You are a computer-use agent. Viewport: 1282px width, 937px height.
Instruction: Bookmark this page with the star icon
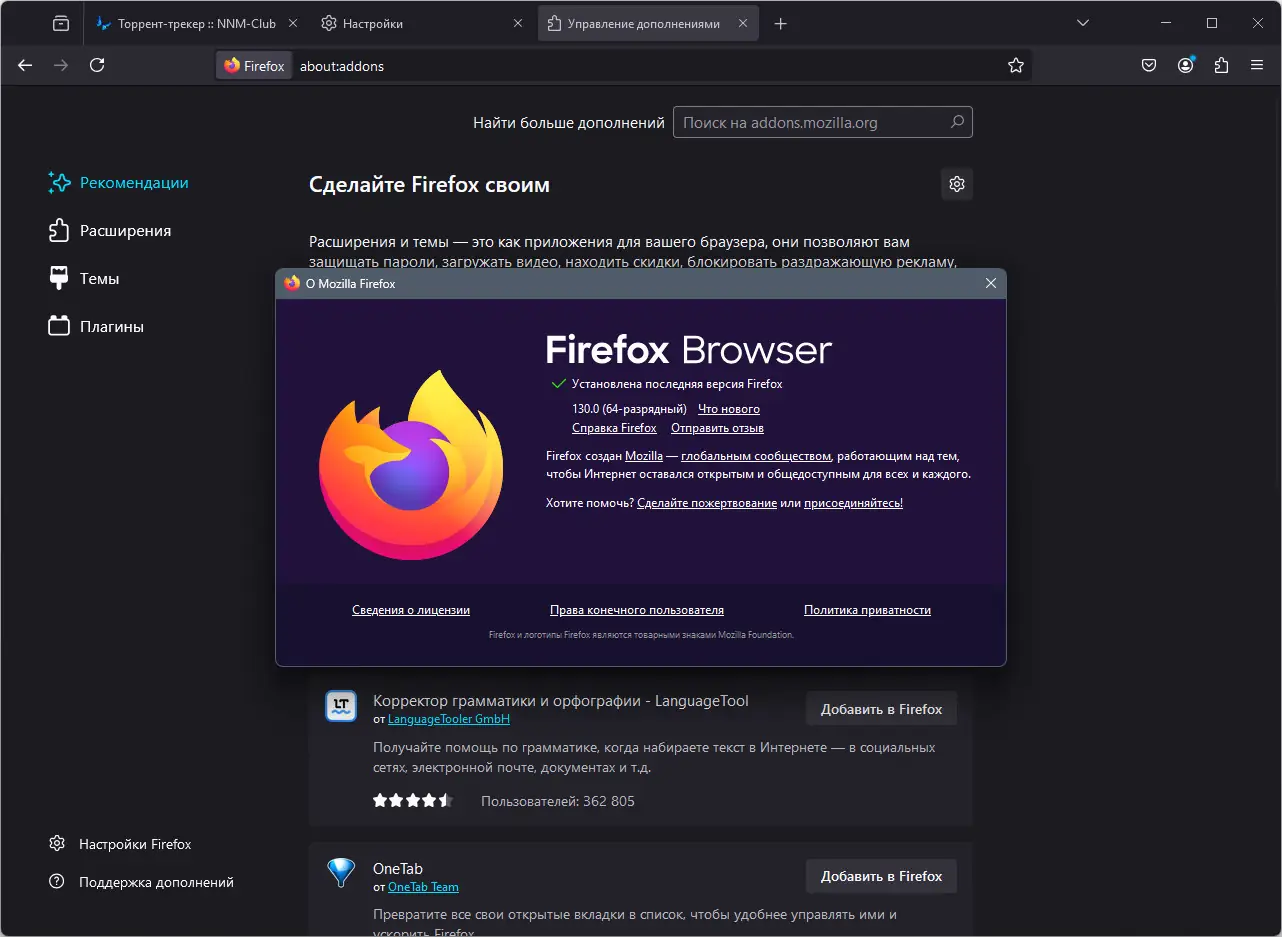point(1016,66)
